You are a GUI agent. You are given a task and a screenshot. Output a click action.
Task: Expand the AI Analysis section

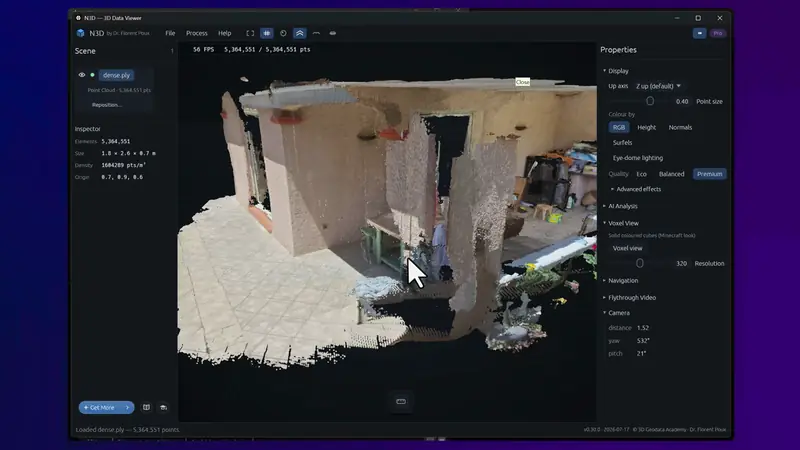tap(620, 206)
